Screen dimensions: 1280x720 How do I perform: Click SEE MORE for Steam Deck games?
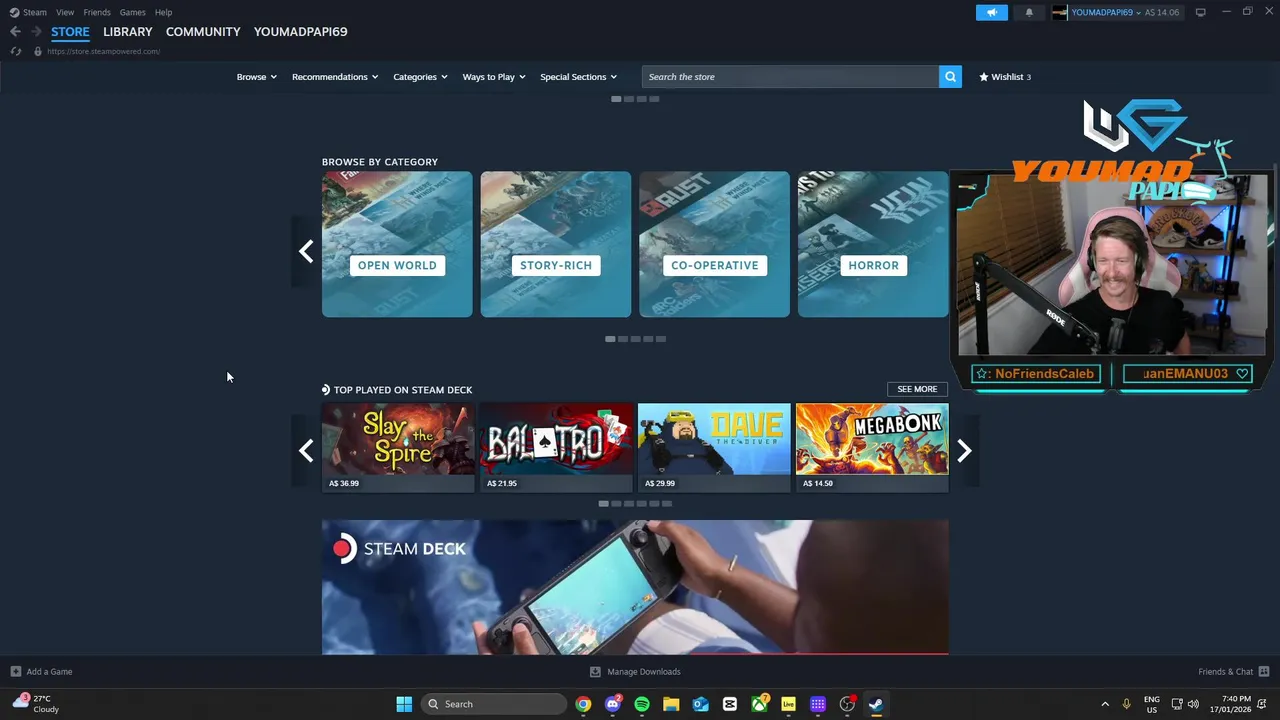(x=917, y=389)
